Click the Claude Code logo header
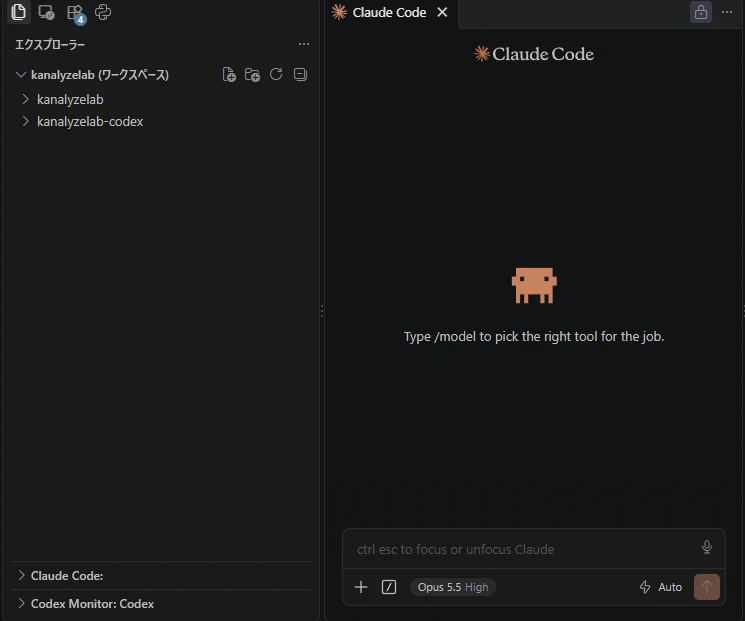 (534, 54)
